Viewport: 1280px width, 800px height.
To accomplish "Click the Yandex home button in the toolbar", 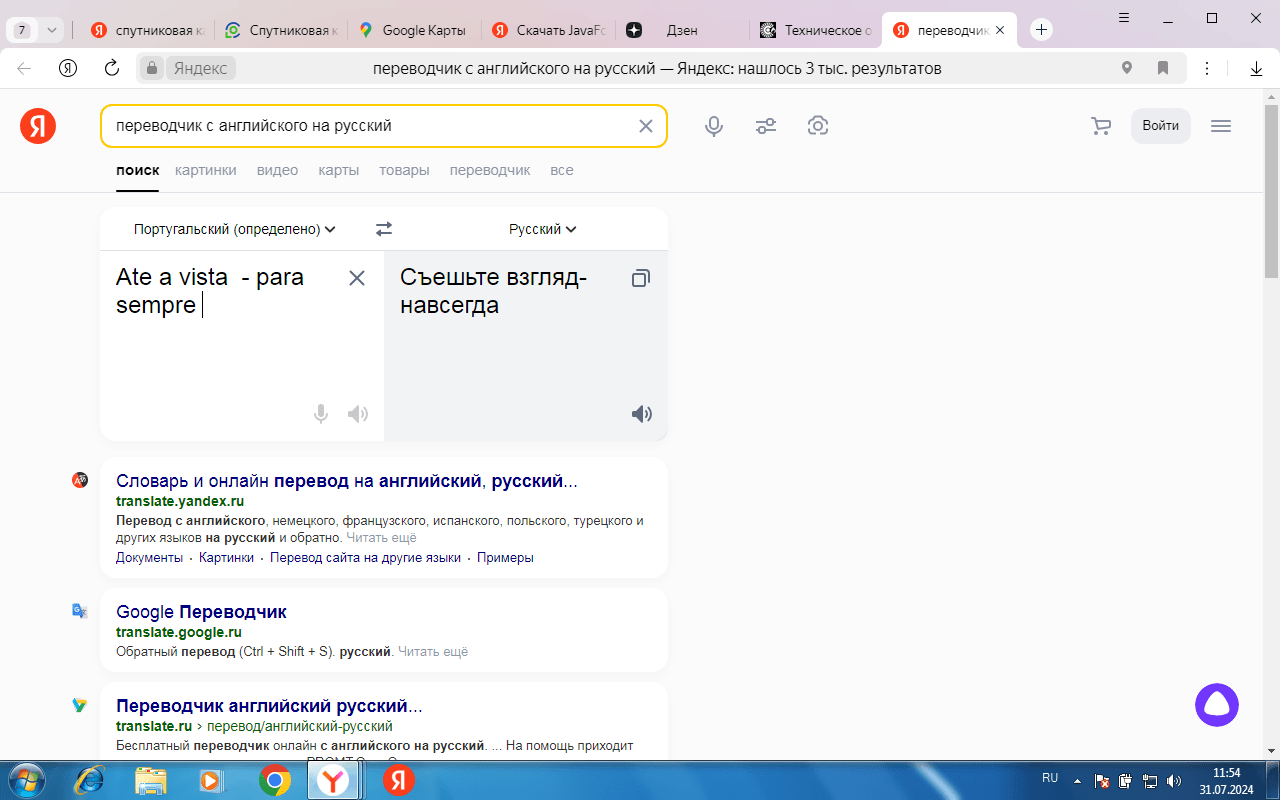I will pos(68,68).
